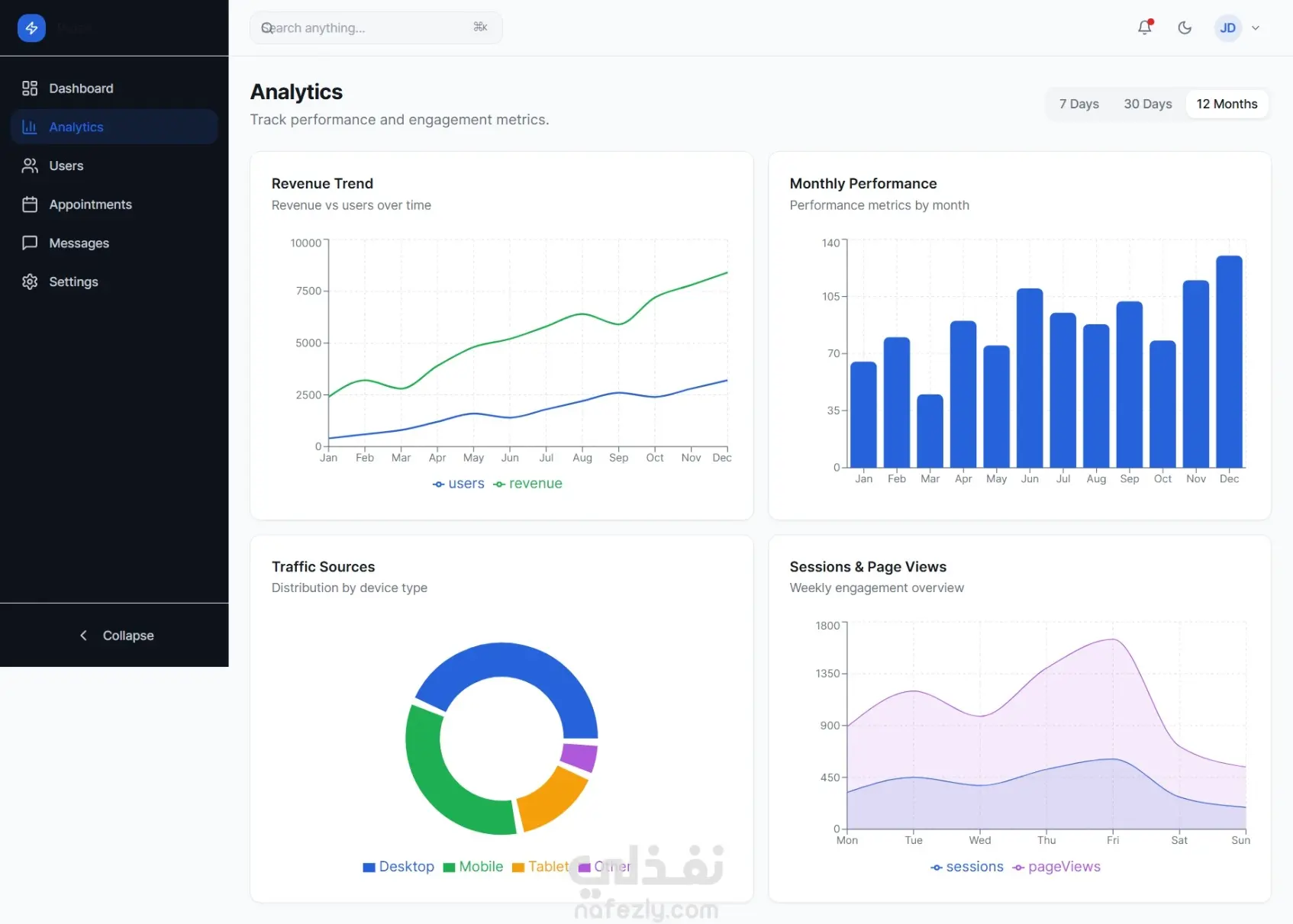Switch to the 7 Days range
The width and height of the screenshot is (1293, 924).
point(1079,104)
